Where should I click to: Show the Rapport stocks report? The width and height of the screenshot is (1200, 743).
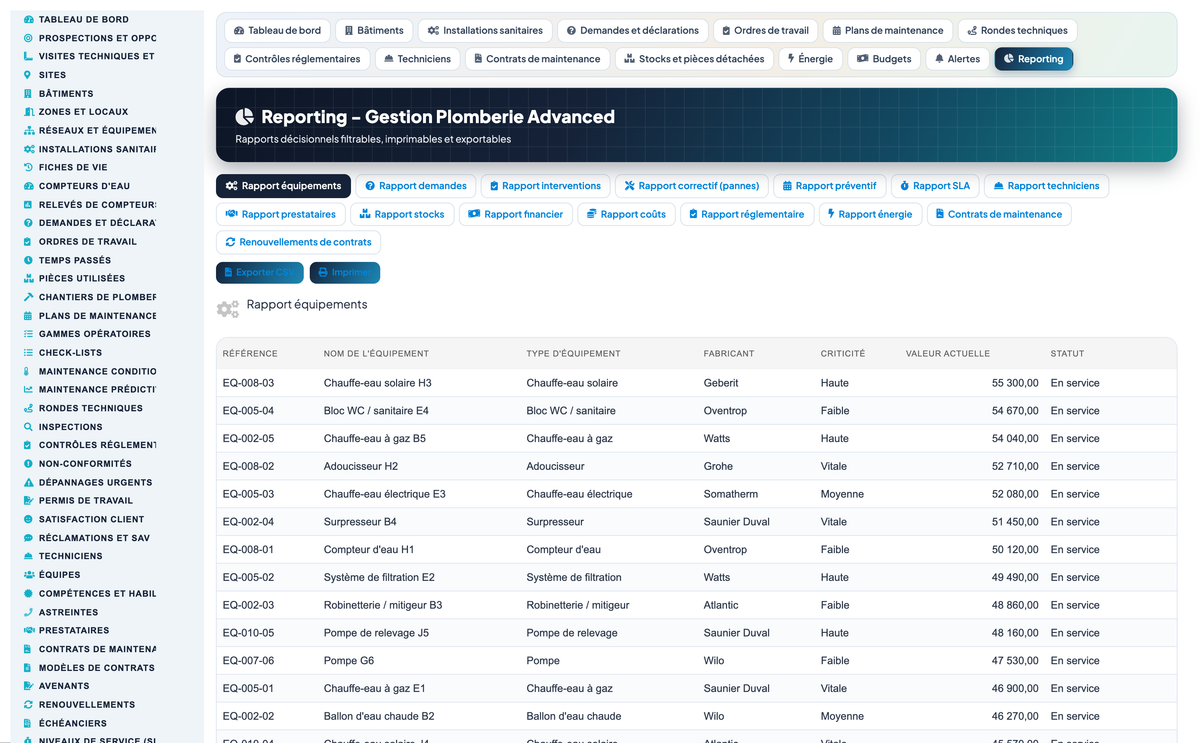(402, 214)
